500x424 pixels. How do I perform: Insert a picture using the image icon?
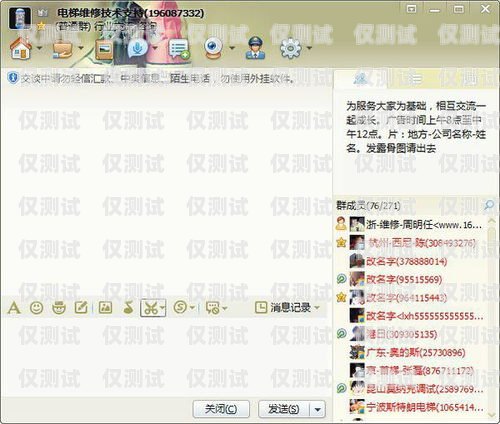[105, 307]
